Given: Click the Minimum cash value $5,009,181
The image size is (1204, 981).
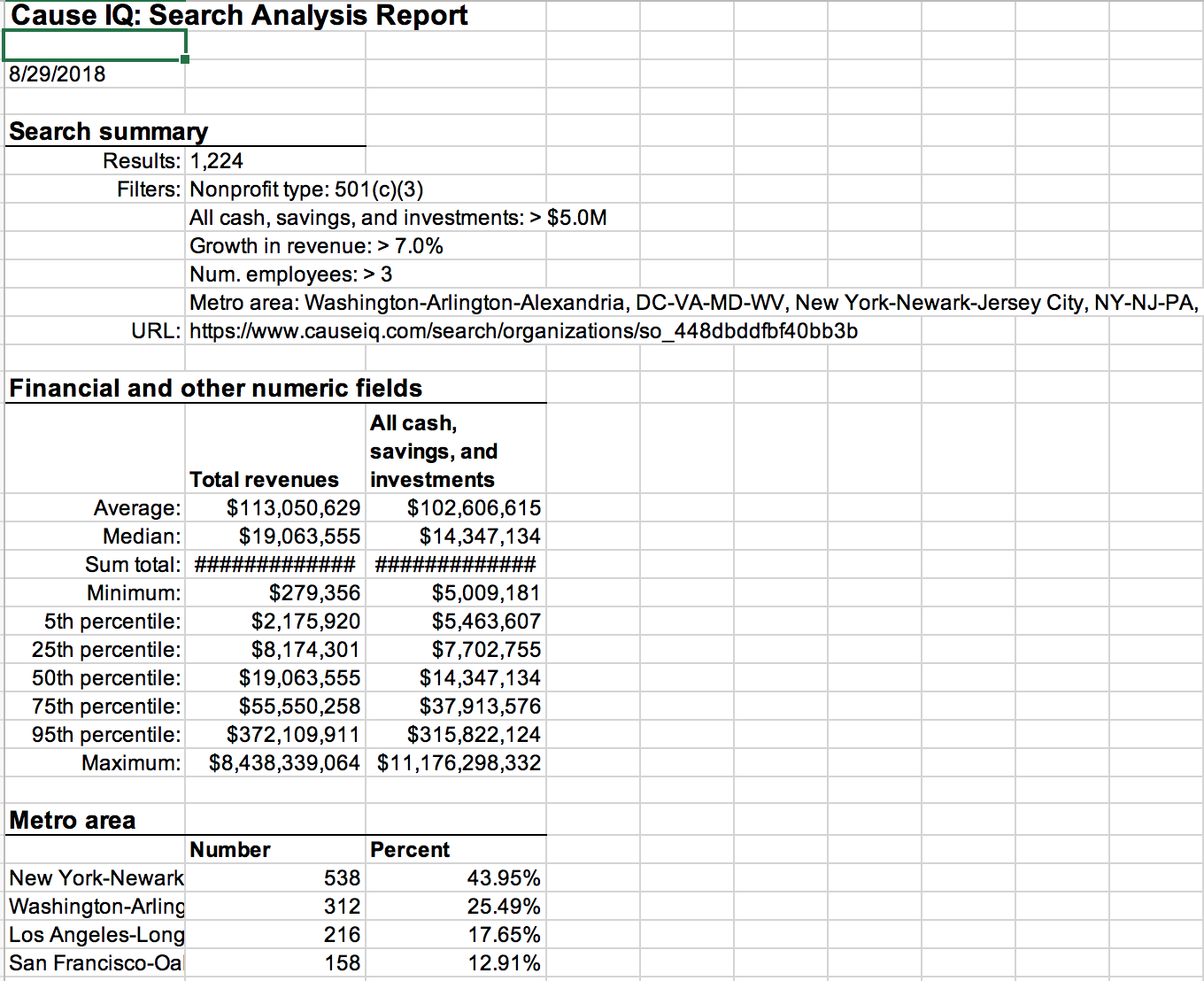Looking at the screenshot, I should pos(485,593).
